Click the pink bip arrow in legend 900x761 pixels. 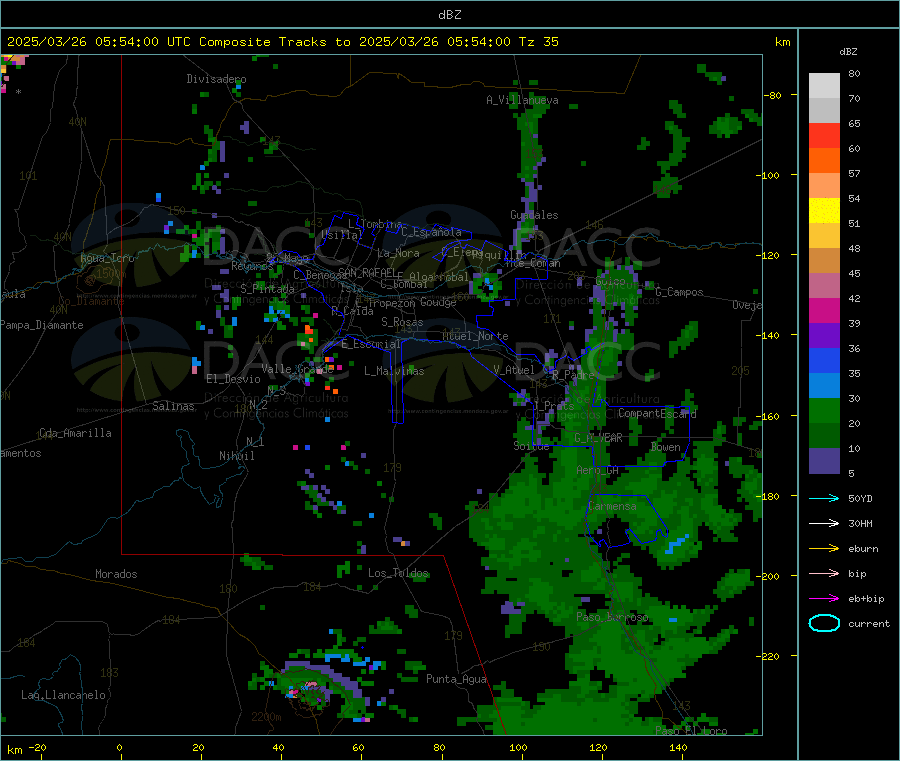[824, 573]
